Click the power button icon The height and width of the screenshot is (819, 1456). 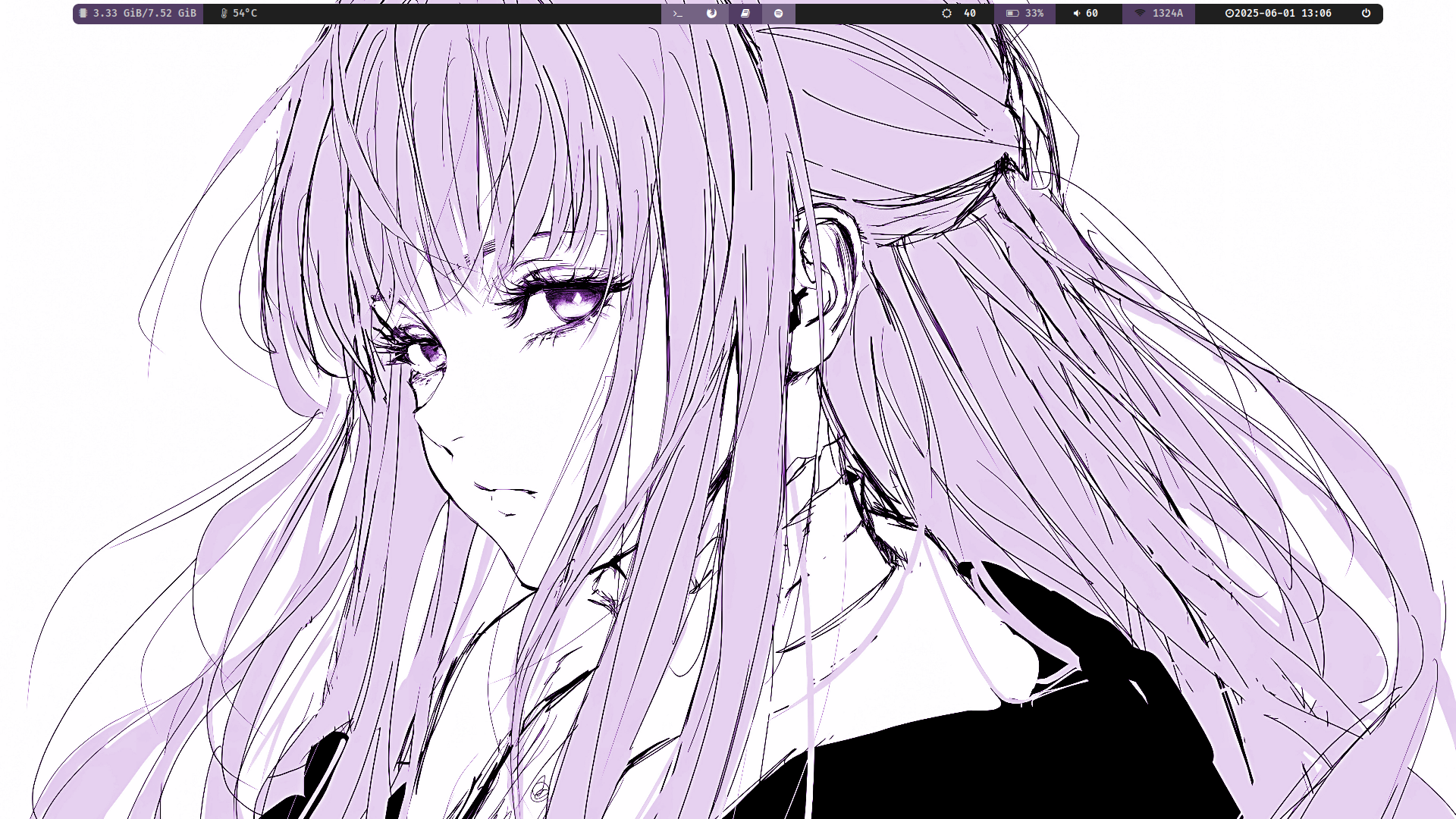[1366, 14]
